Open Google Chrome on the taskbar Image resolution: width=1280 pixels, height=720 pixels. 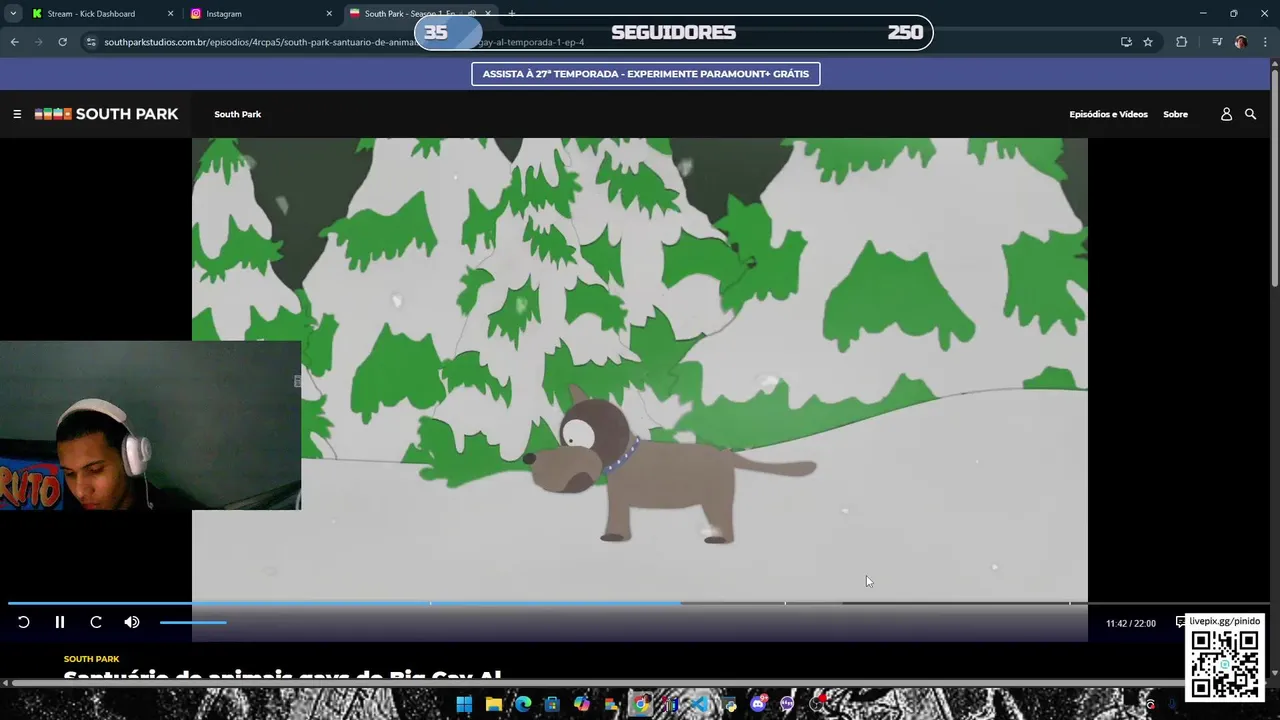click(641, 704)
